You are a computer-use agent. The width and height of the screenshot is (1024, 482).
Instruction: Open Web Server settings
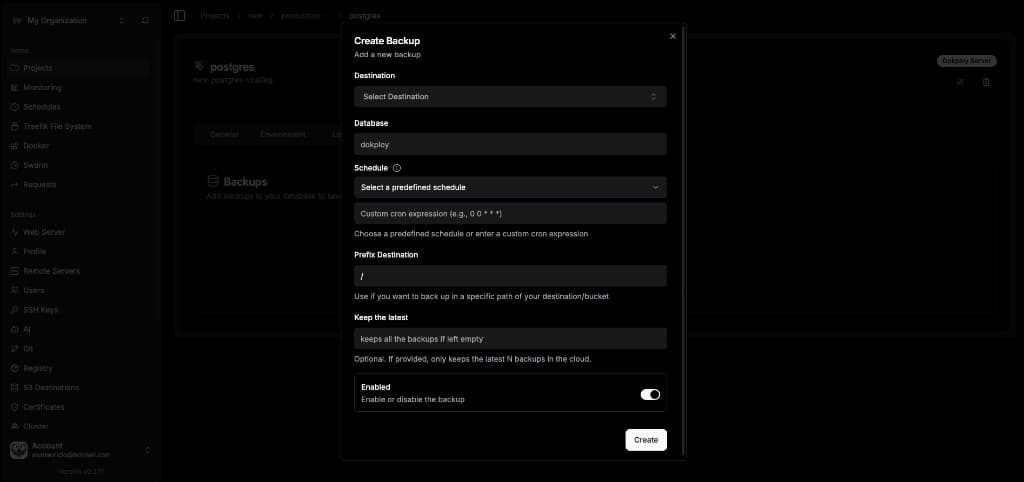78,232
